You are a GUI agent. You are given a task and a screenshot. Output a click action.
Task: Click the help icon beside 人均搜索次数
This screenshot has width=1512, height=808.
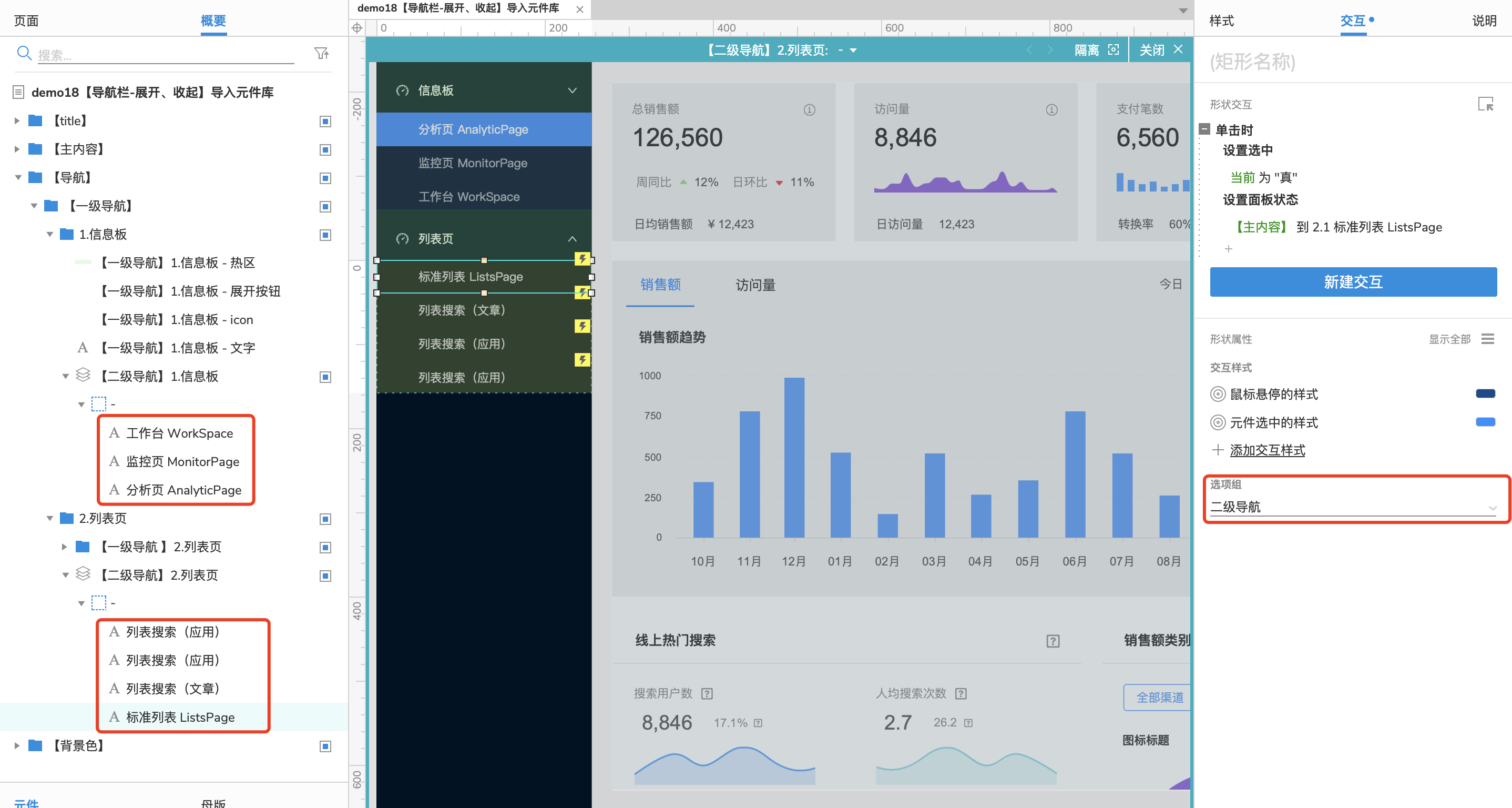click(x=961, y=693)
